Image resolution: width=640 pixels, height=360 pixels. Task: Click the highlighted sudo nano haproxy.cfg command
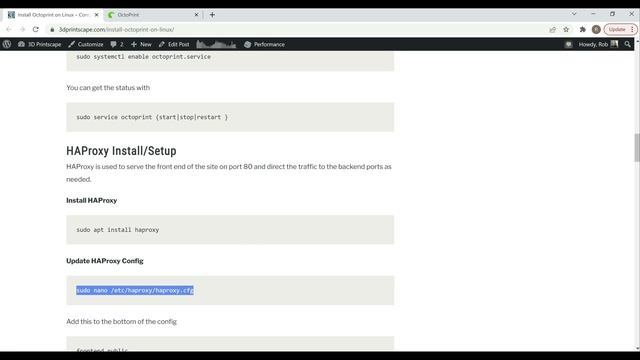pyautogui.click(x=135, y=290)
